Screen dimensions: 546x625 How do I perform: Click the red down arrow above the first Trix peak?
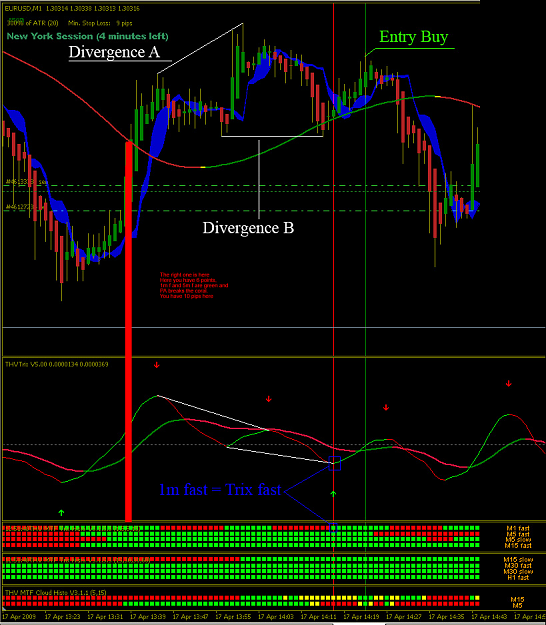point(157,365)
